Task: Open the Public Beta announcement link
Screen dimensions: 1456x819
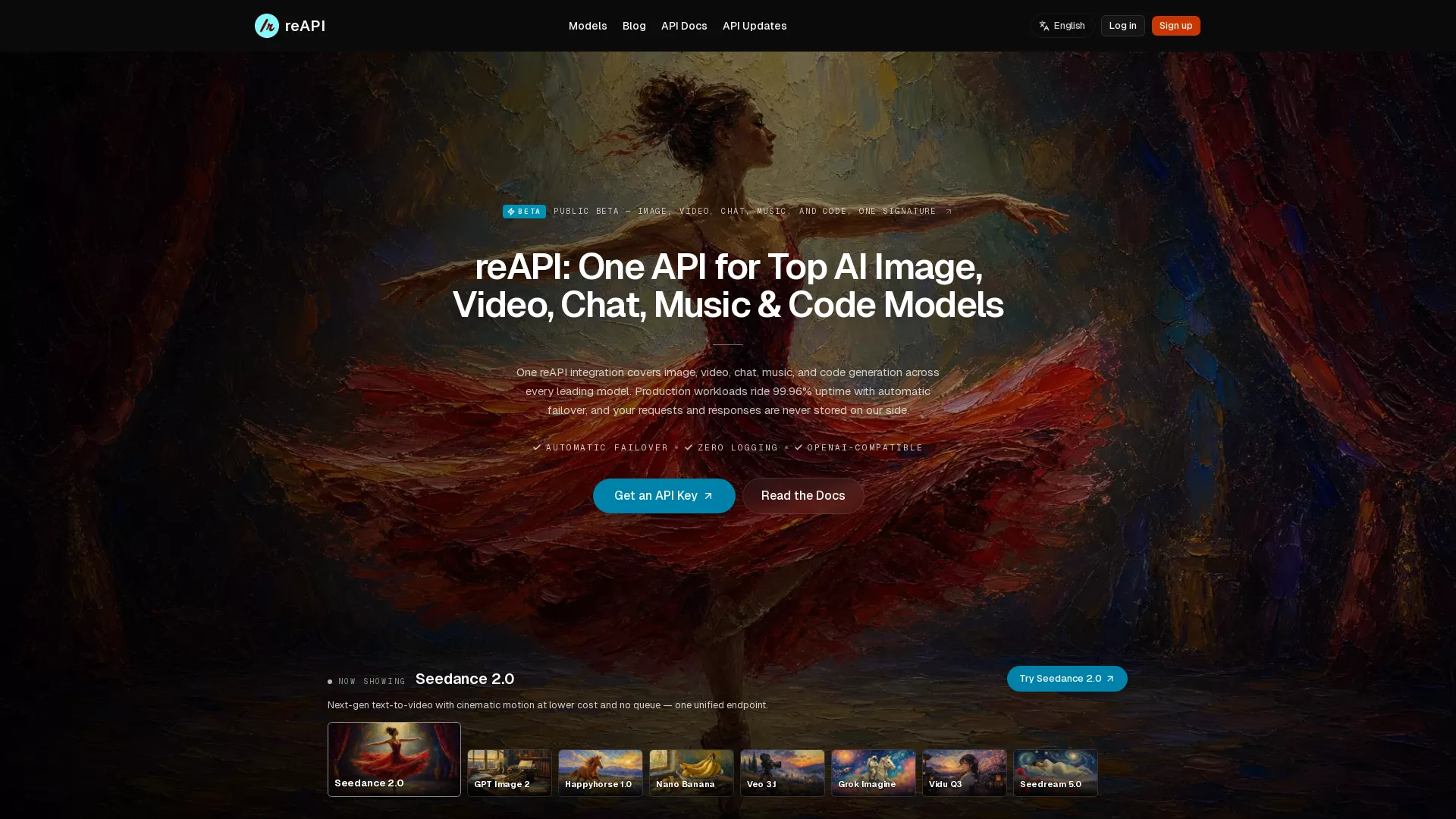Action: coord(727,212)
